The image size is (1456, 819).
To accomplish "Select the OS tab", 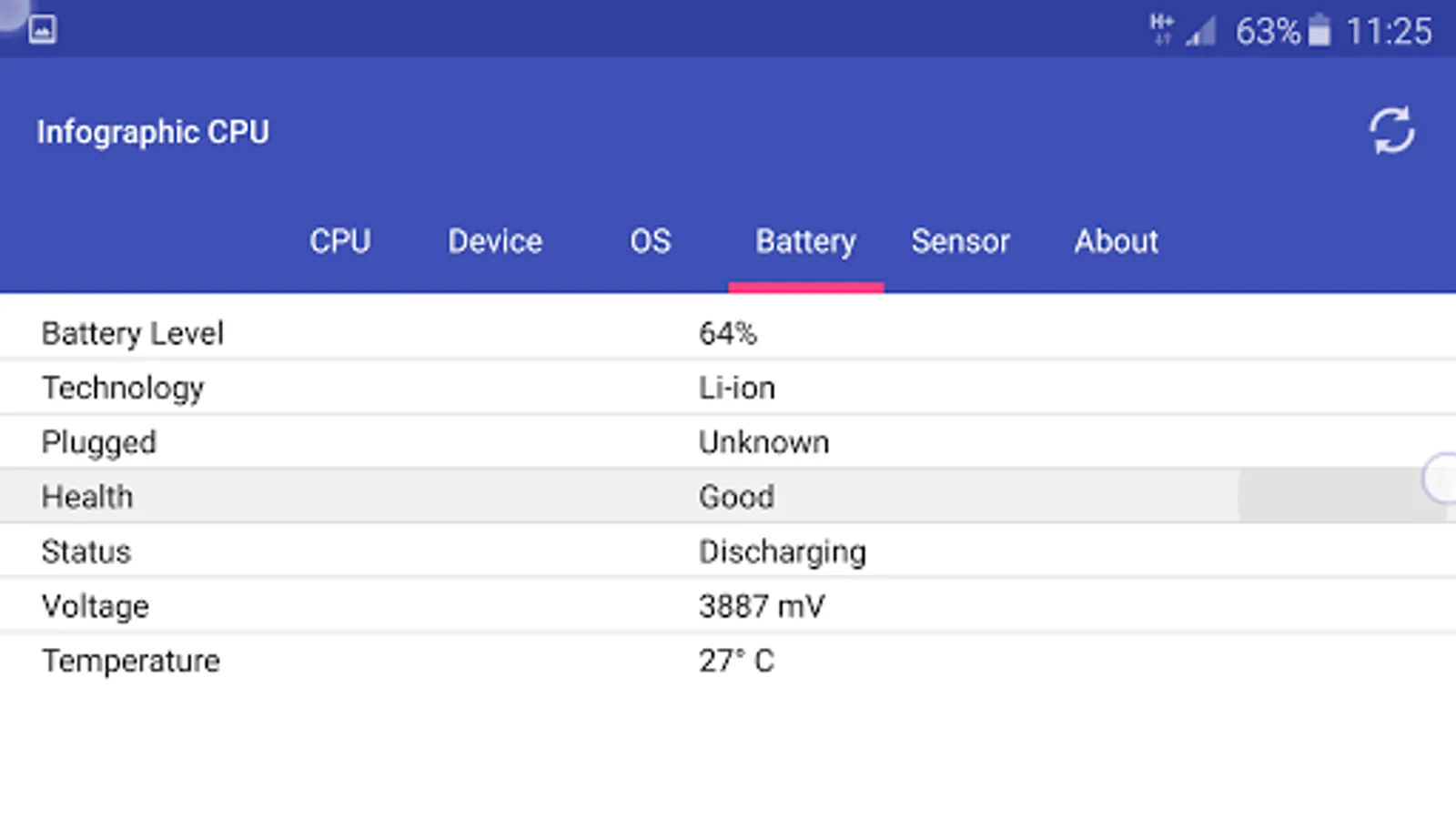I will [651, 241].
